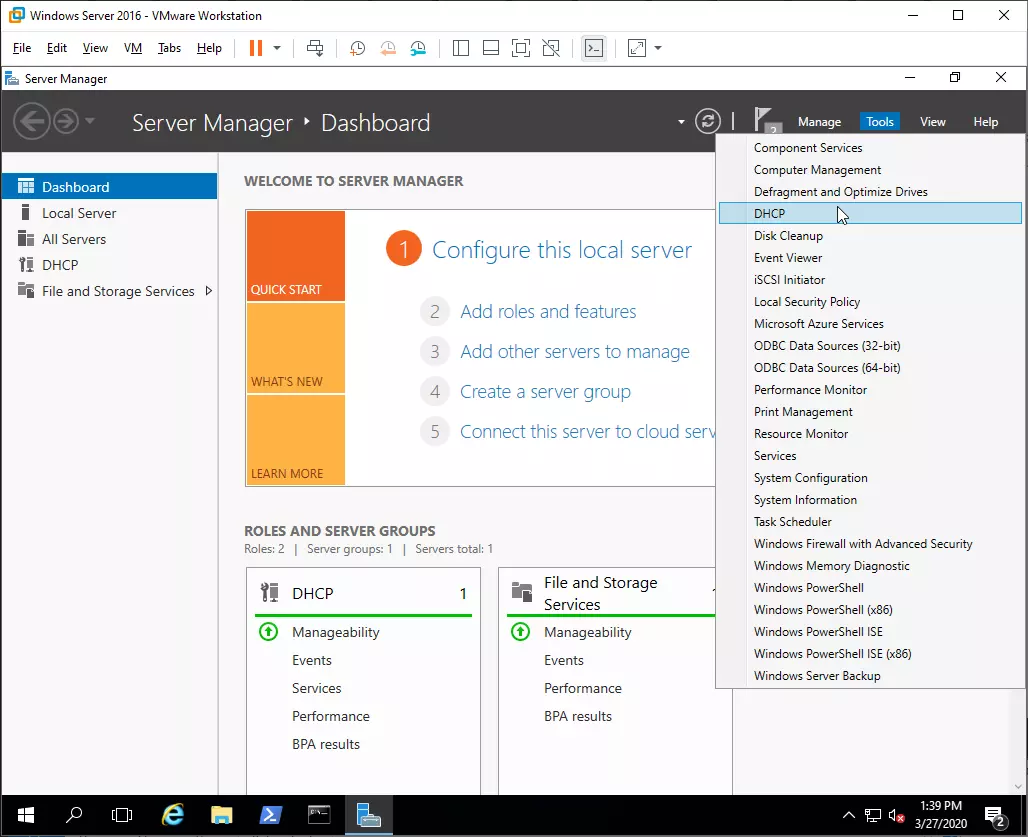Launch Windows PowerShell ISE from Tools
Viewport: 1028px width, 837px height.
click(870, 632)
